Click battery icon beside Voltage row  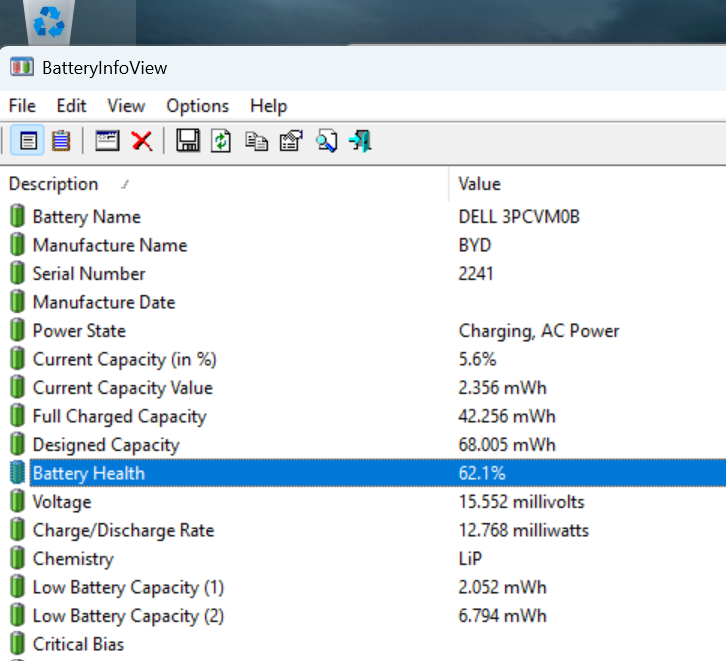(17, 501)
